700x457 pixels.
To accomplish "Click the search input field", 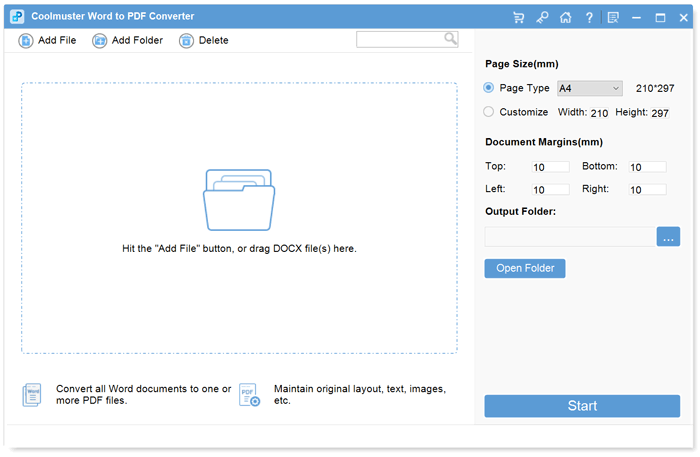I will 407,39.
